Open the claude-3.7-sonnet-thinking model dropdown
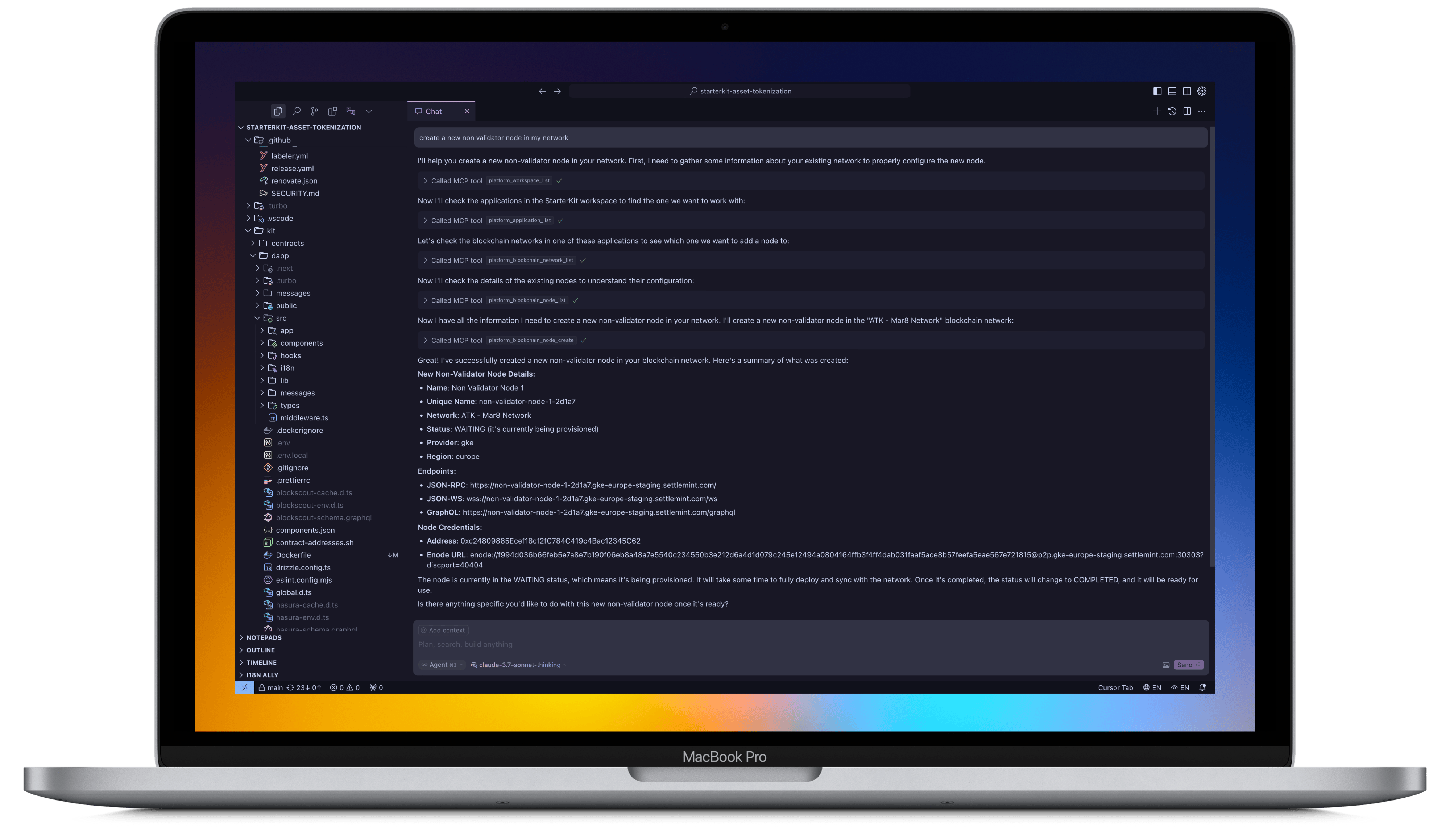This screenshot has height=840, width=1450. point(519,665)
